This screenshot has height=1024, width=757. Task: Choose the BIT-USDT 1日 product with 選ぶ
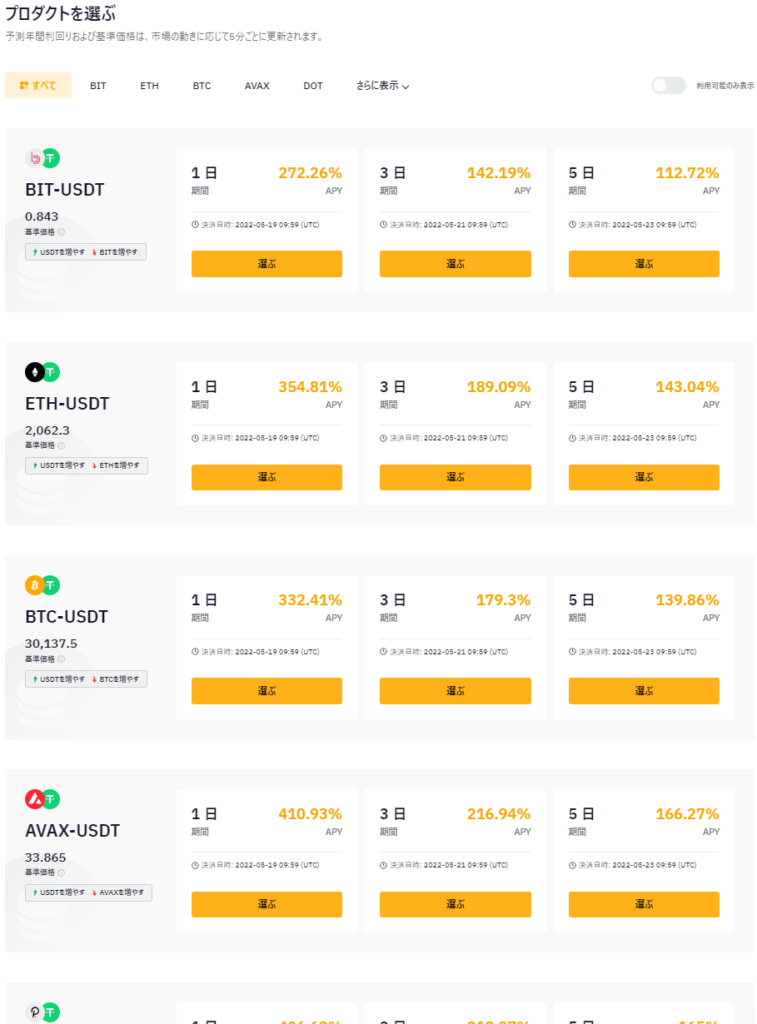point(266,264)
